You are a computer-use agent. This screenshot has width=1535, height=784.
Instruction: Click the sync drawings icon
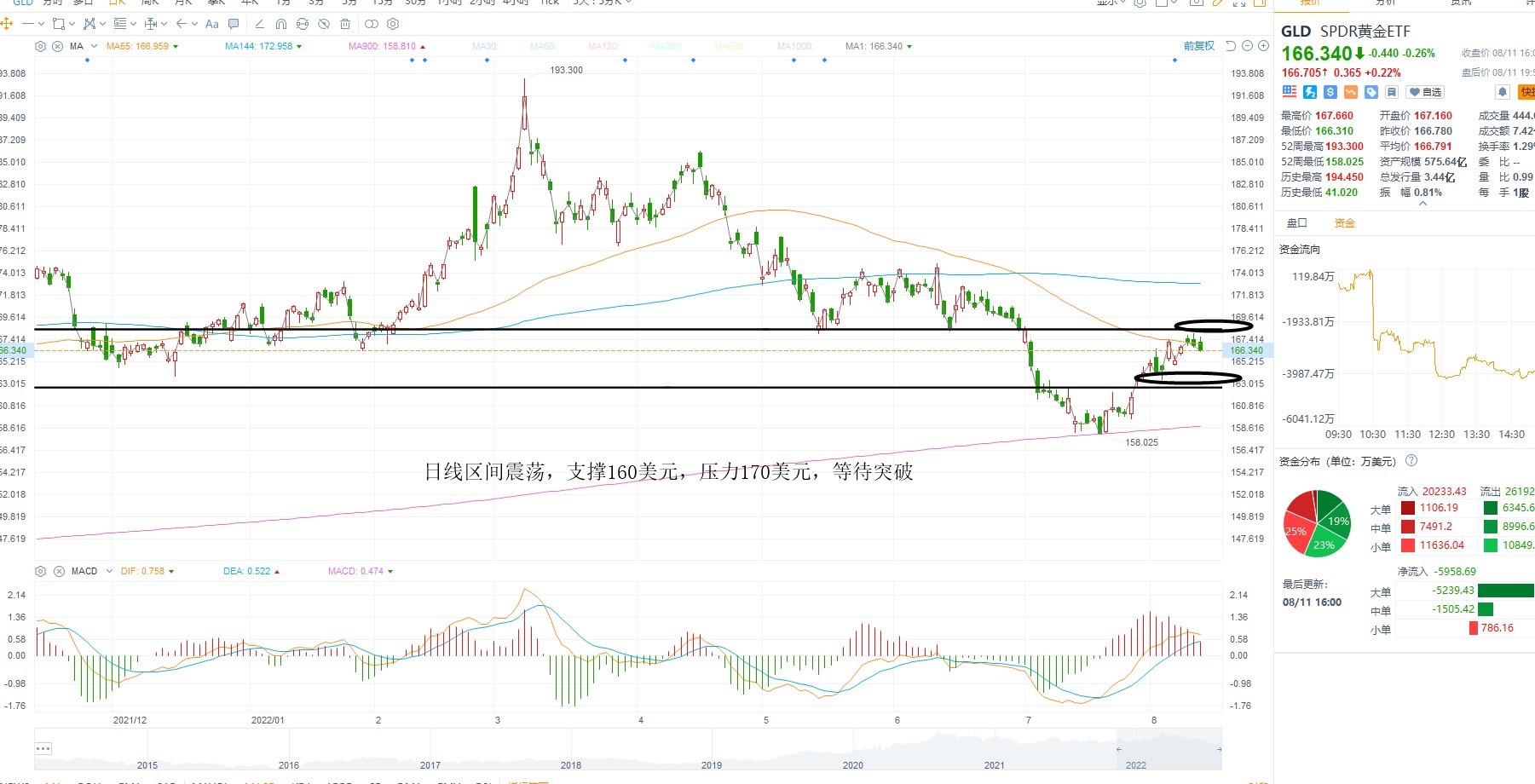(x=303, y=24)
